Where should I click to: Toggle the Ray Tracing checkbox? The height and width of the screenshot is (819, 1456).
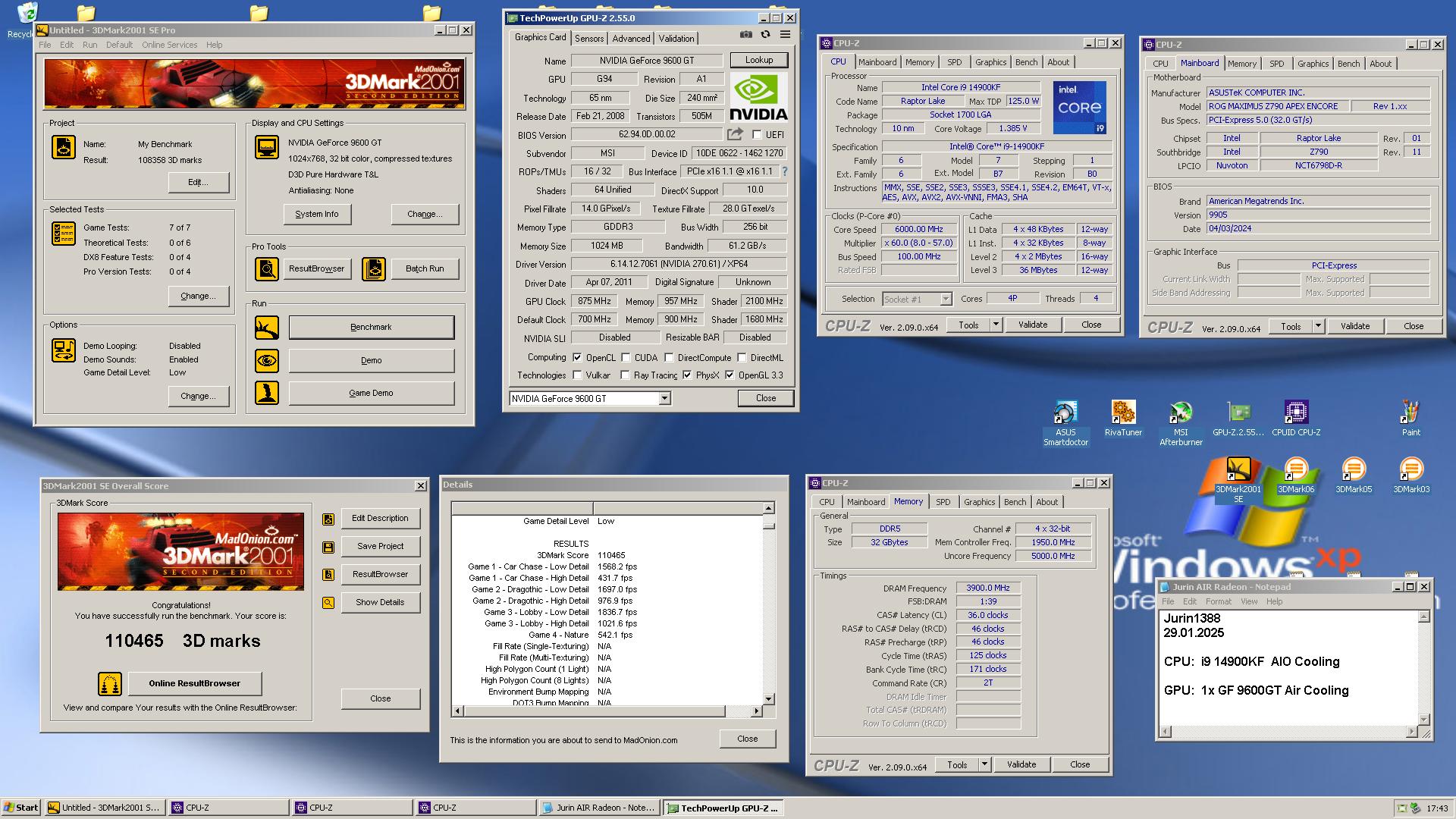[625, 375]
